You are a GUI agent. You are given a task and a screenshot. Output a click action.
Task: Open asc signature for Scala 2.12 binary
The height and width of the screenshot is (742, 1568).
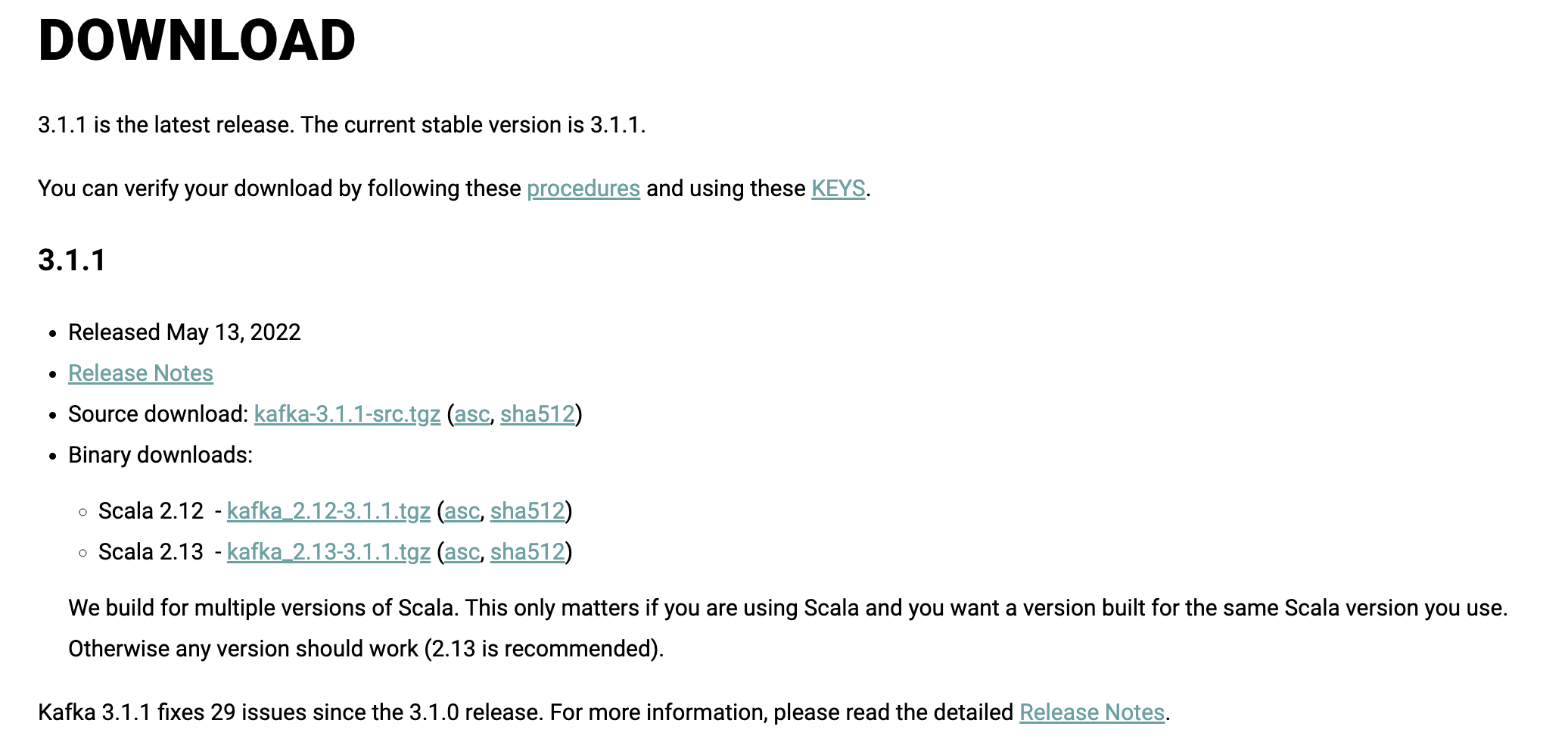click(462, 511)
